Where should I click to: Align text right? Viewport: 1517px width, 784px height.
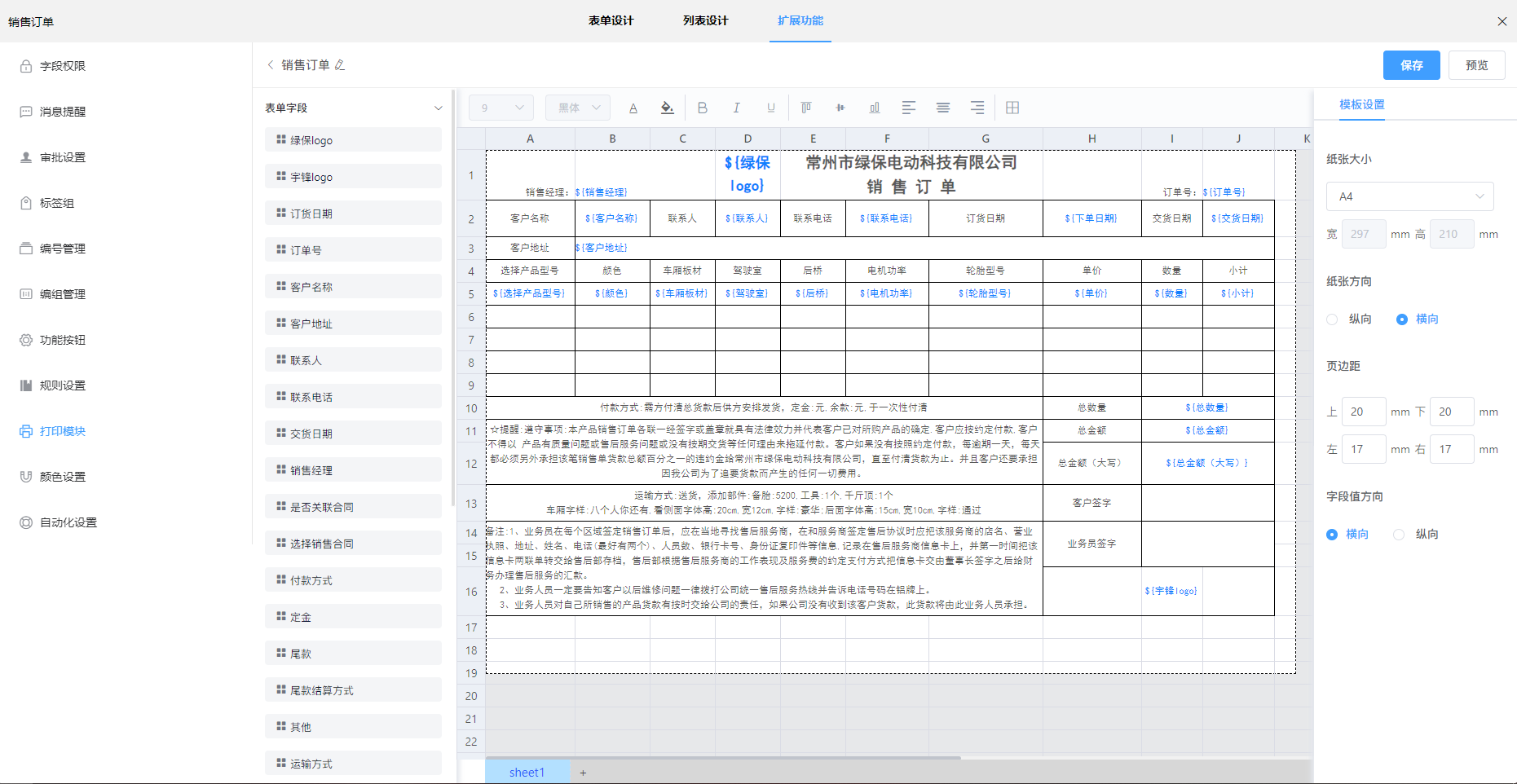coord(977,108)
